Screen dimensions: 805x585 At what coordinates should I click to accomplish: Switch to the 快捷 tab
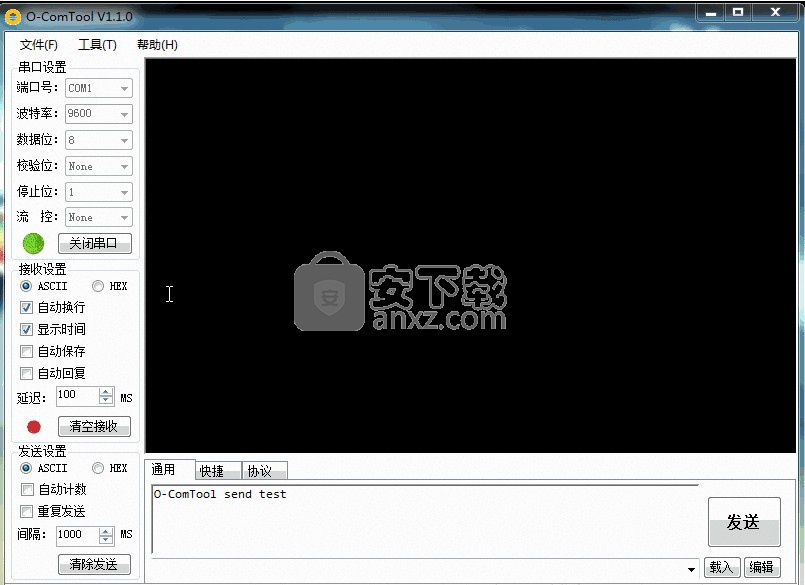click(x=218, y=471)
